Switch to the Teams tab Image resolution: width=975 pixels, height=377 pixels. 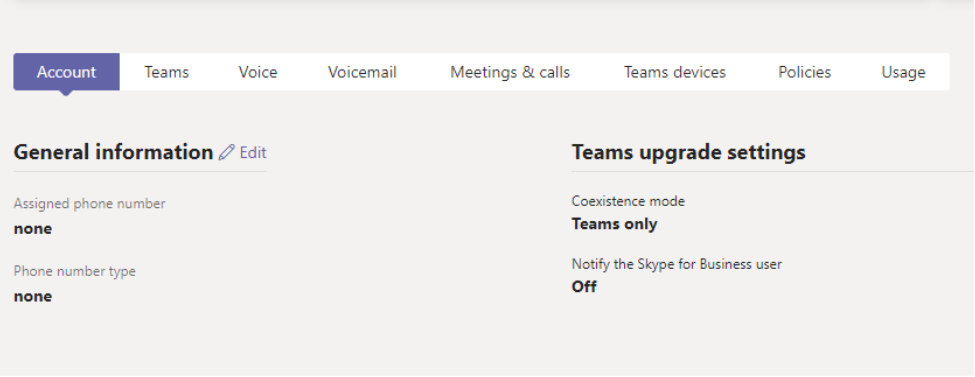(167, 72)
